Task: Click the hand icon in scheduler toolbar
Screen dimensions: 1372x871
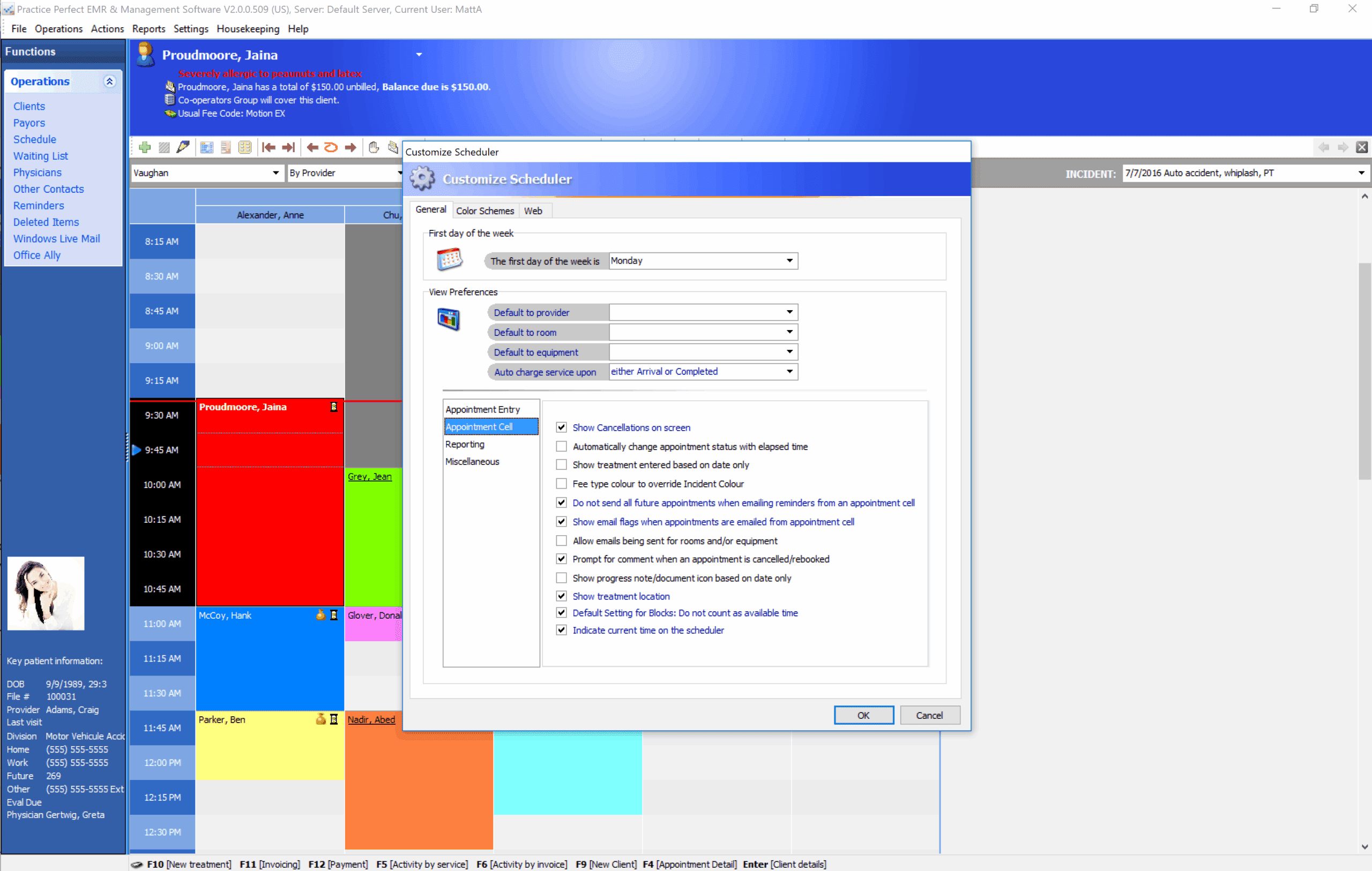Action: [x=373, y=147]
